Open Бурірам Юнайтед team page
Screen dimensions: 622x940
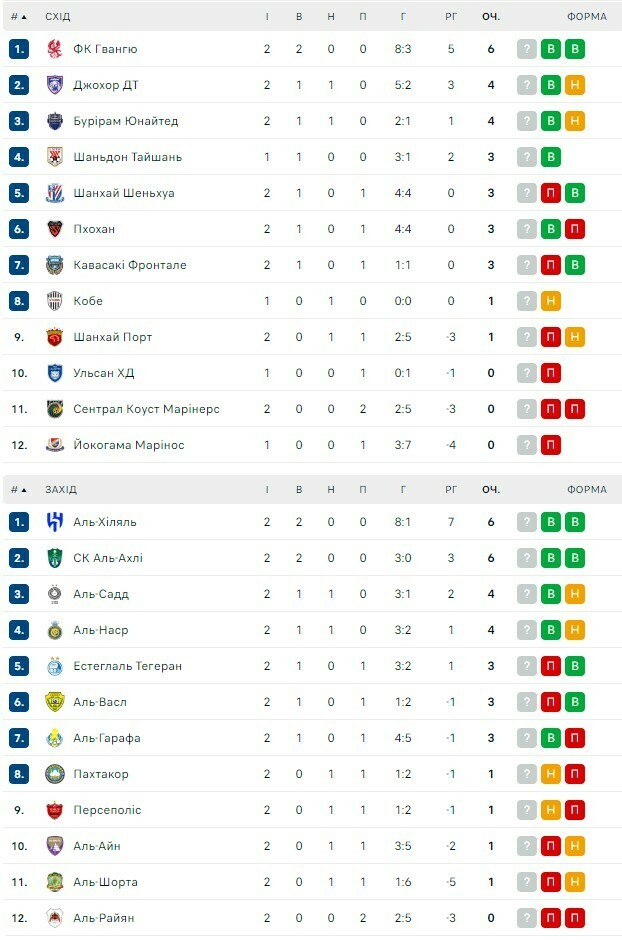click(x=125, y=121)
